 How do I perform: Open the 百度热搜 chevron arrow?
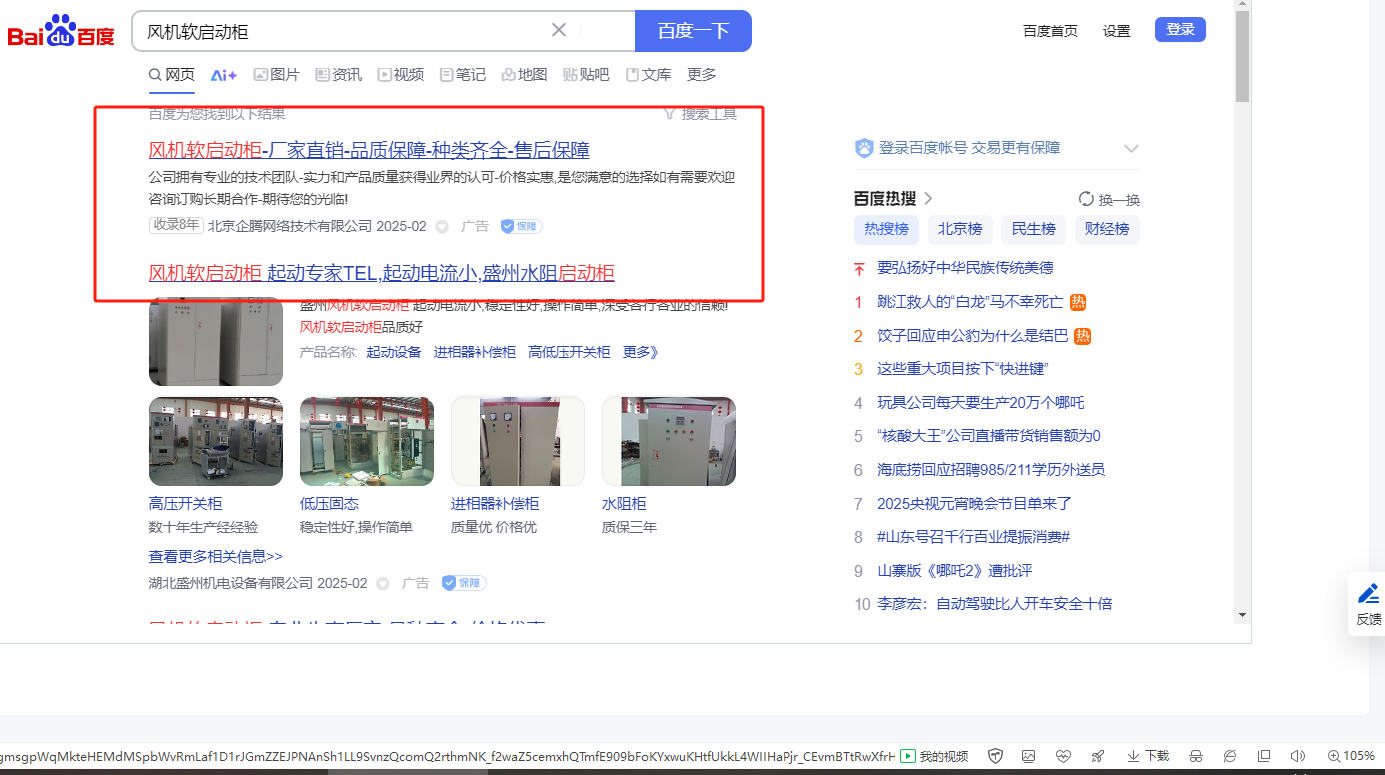coord(928,198)
